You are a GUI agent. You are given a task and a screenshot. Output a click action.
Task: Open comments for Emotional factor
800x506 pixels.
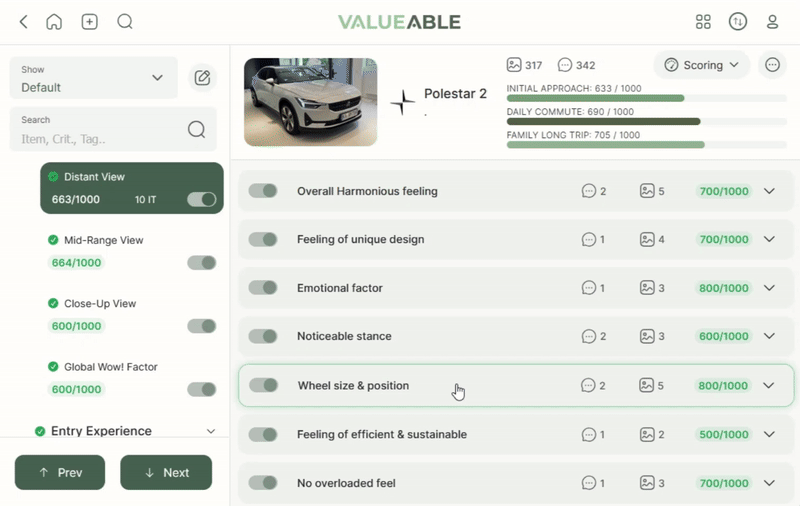[589, 288]
